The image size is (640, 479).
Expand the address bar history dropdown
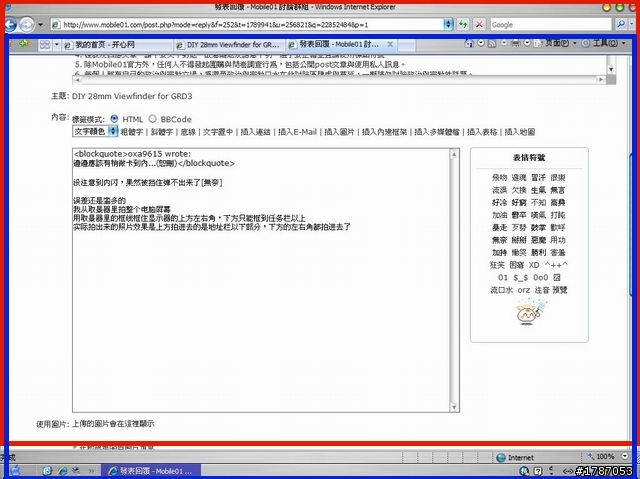448,24
